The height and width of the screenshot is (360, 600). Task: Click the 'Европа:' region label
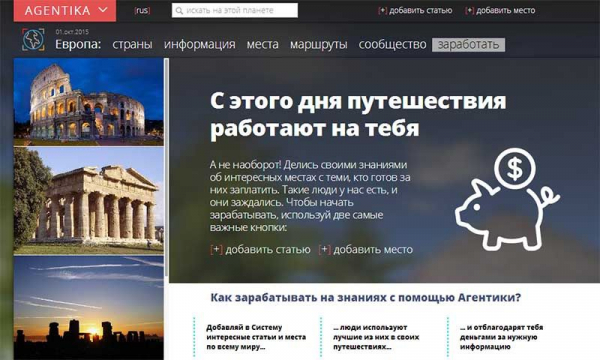(78, 44)
